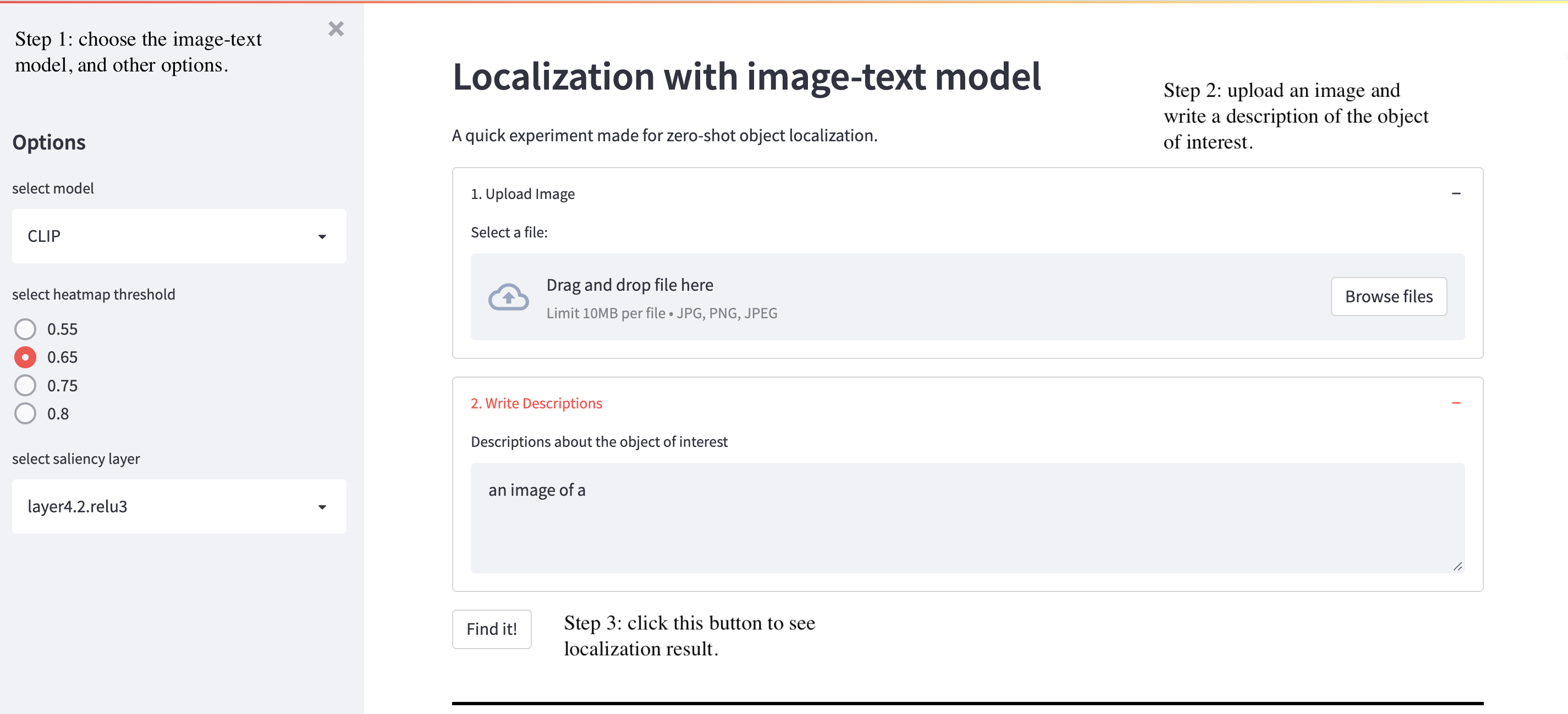The width and height of the screenshot is (1568, 714).
Task: Click the Browse files button
Action: coord(1389,297)
